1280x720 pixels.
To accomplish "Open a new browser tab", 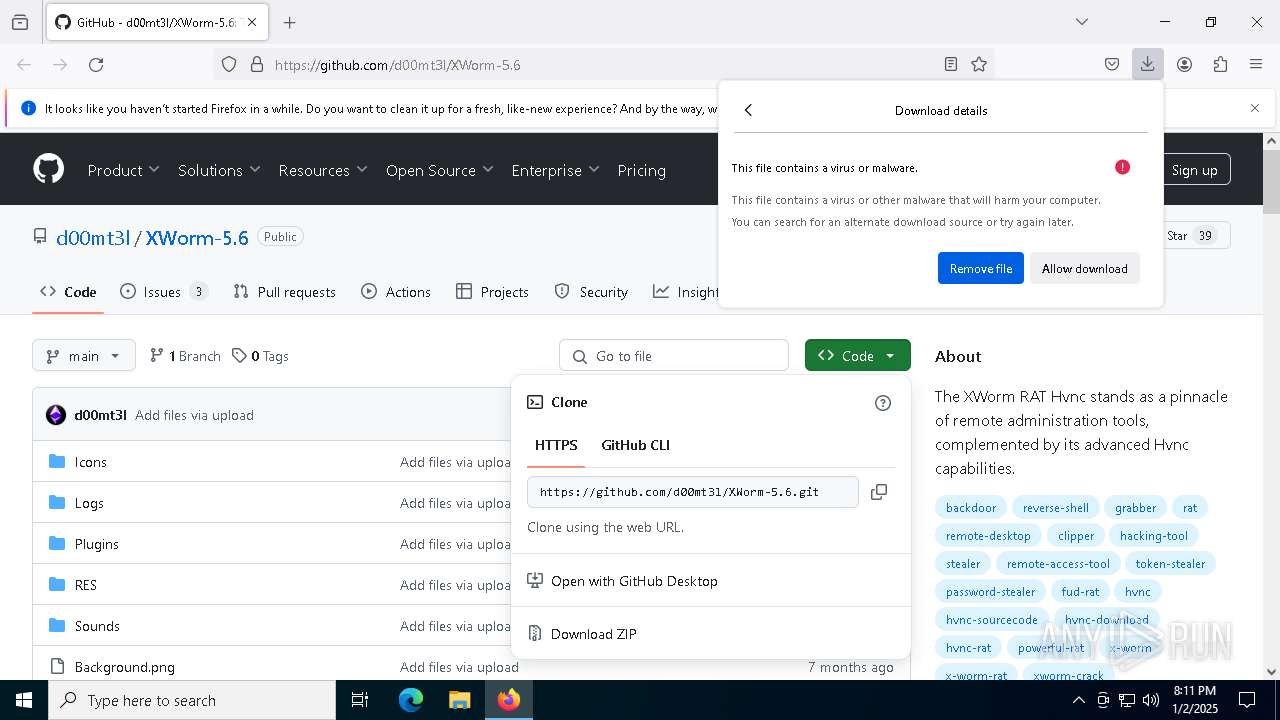I will click(x=289, y=22).
